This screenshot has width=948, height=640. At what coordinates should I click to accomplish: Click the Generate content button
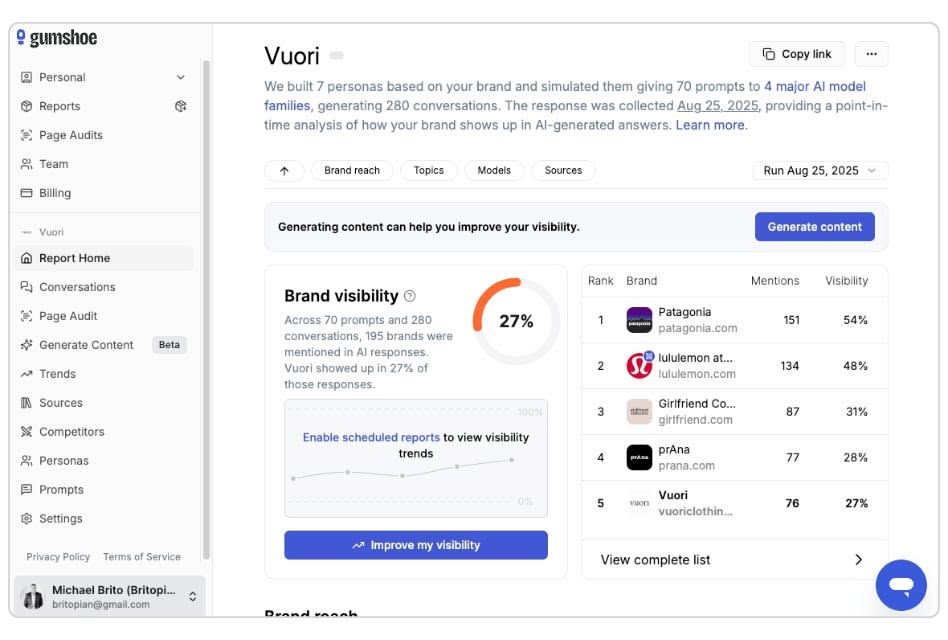pyautogui.click(x=814, y=226)
